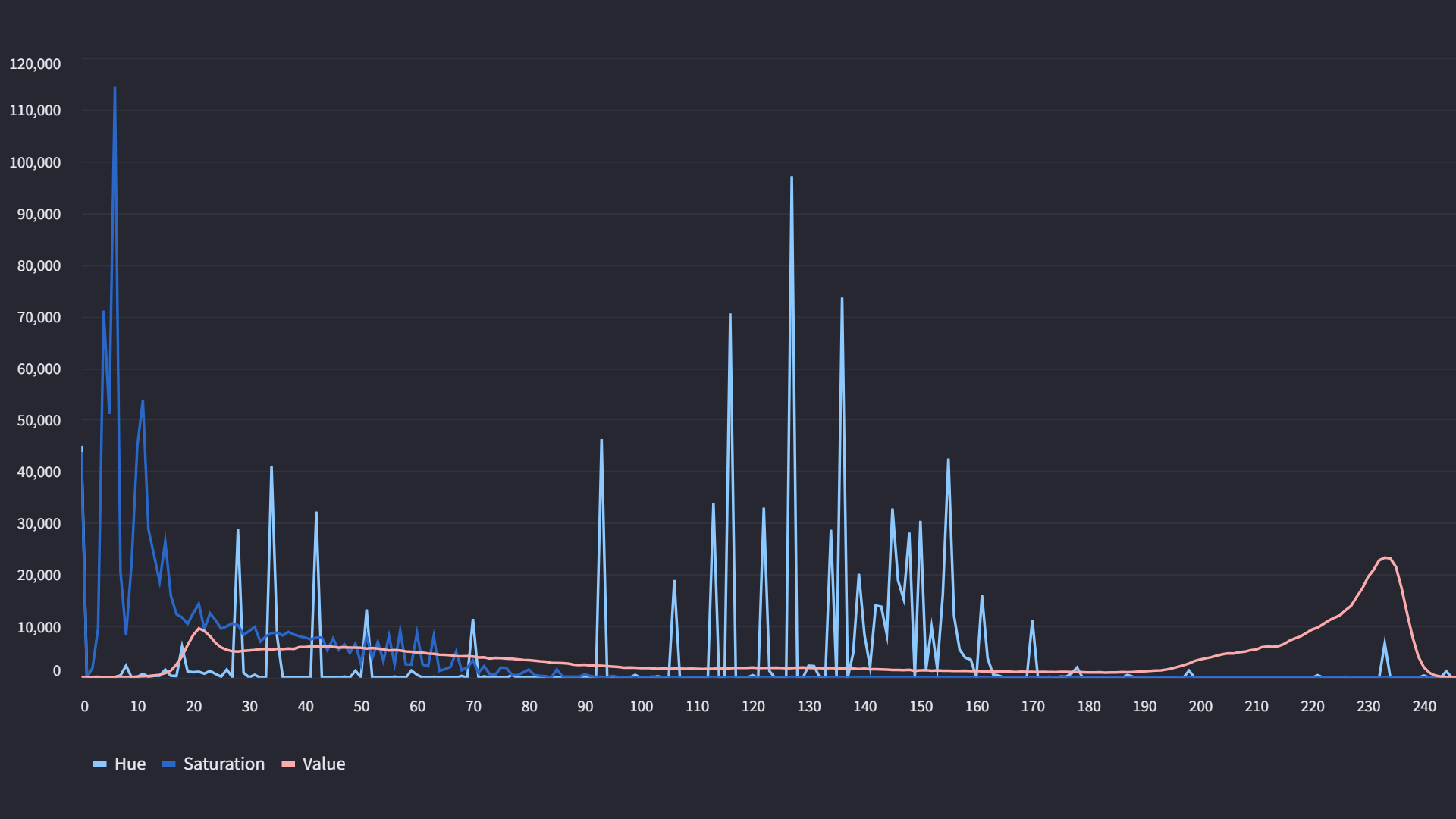
Task: Click the y-axis label 120,000
Action: point(35,64)
